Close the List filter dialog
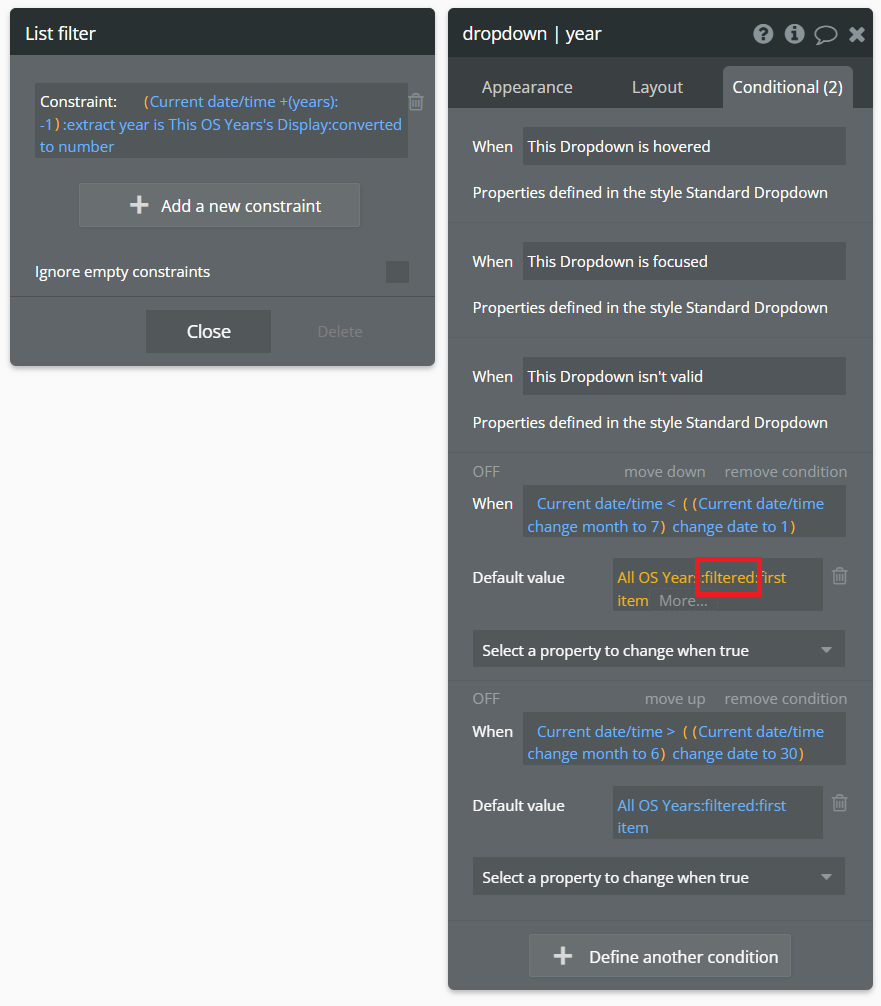881x1006 pixels. (x=208, y=331)
